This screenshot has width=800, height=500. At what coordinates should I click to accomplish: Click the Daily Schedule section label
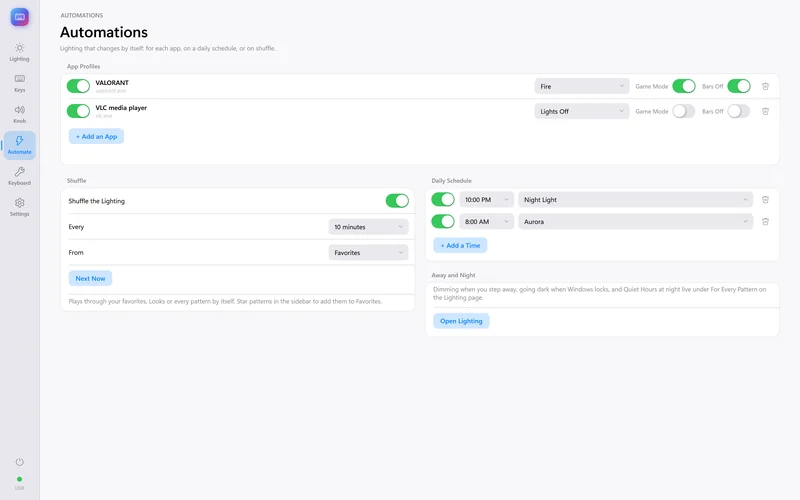coord(452,181)
